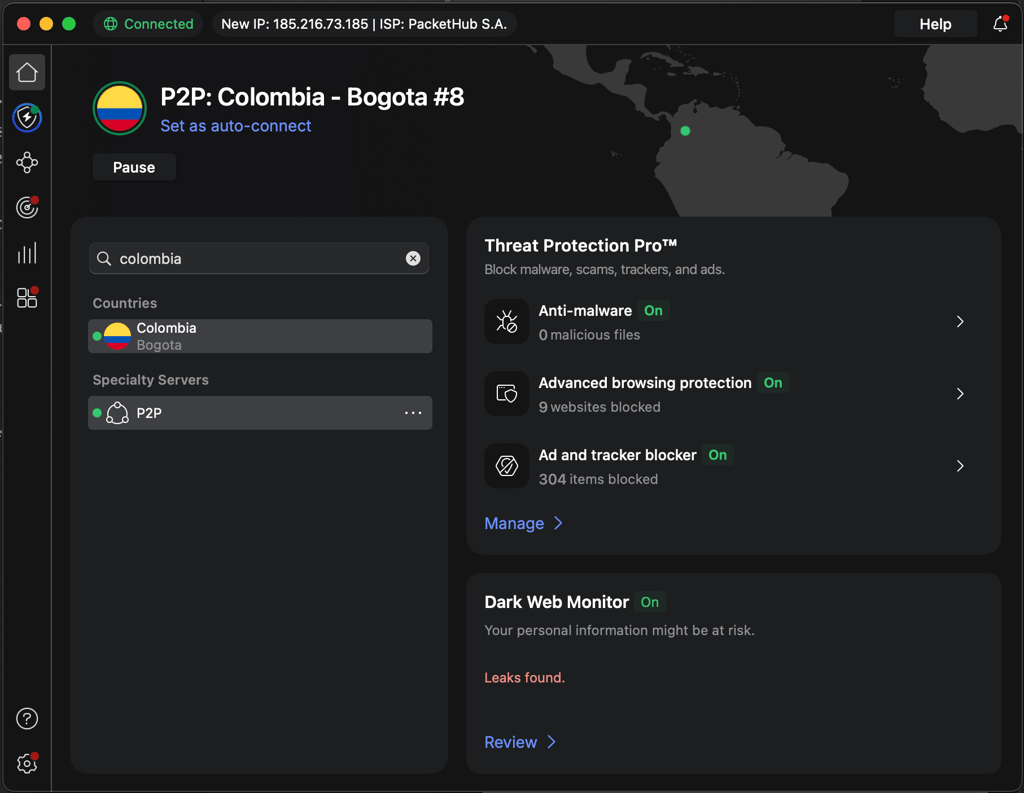Open the help question mark icon in sidebar

(x=27, y=719)
